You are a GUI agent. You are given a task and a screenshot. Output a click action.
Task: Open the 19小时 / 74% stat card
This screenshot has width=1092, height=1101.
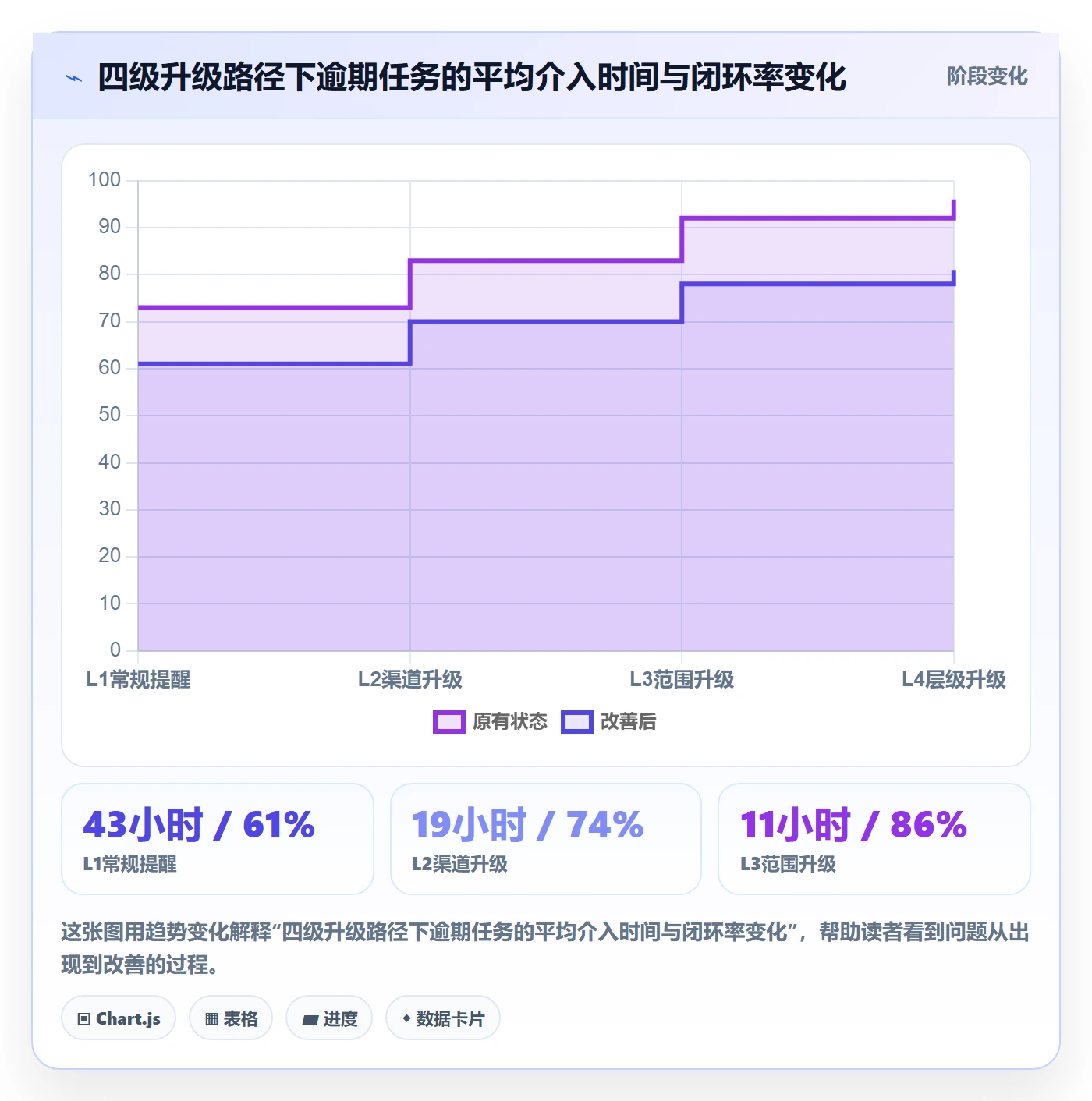click(546, 839)
